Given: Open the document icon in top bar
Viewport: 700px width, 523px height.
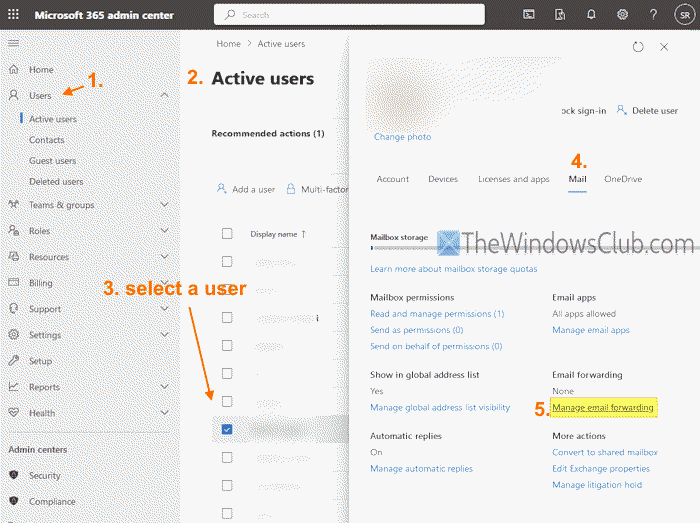Looking at the screenshot, I should 560,15.
